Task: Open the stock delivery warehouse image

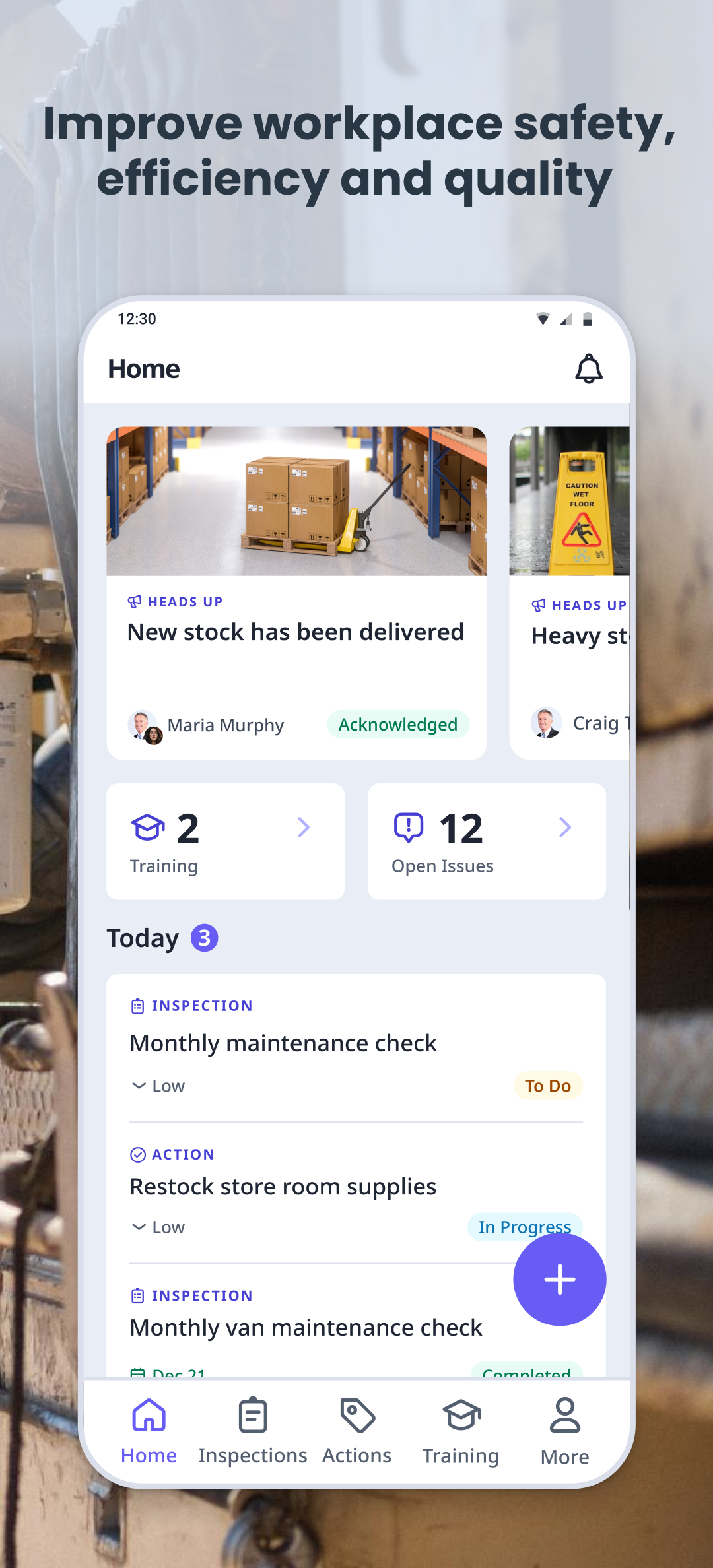Action: pos(296,501)
